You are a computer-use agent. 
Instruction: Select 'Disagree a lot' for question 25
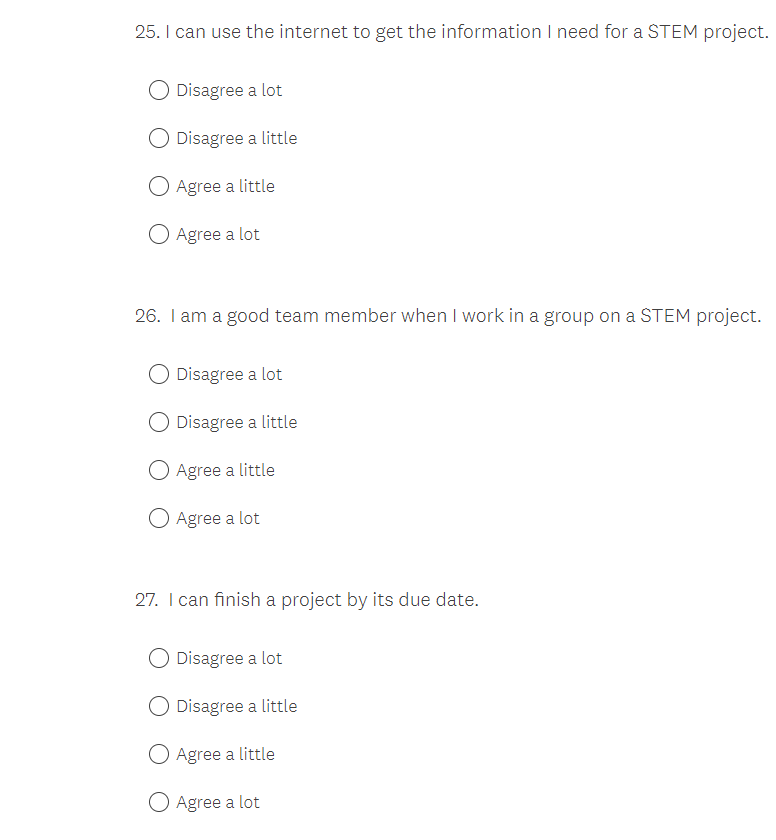click(159, 91)
